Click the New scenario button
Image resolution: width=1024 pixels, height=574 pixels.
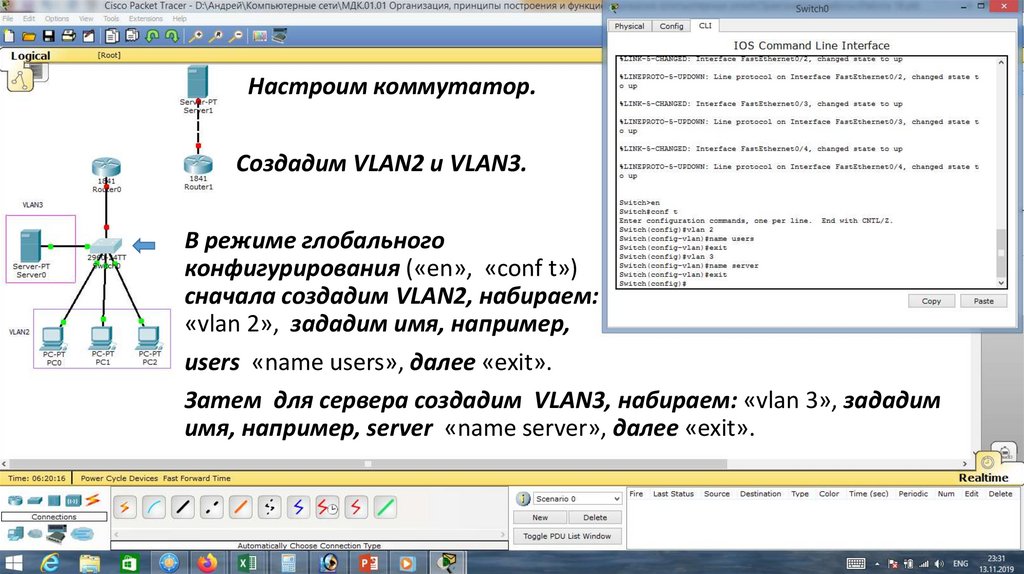click(540, 517)
